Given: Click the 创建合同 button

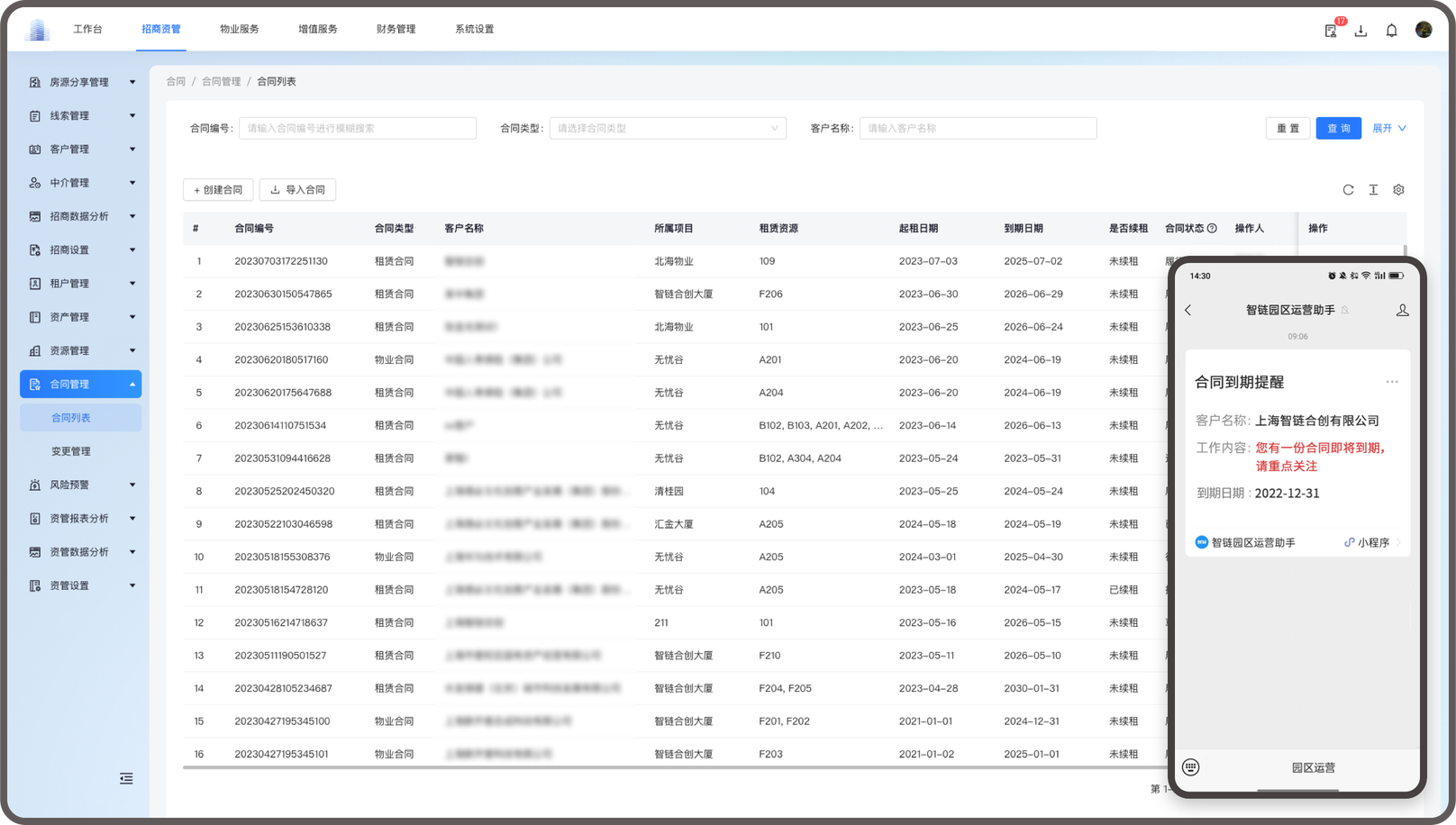Looking at the screenshot, I should coord(218,190).
